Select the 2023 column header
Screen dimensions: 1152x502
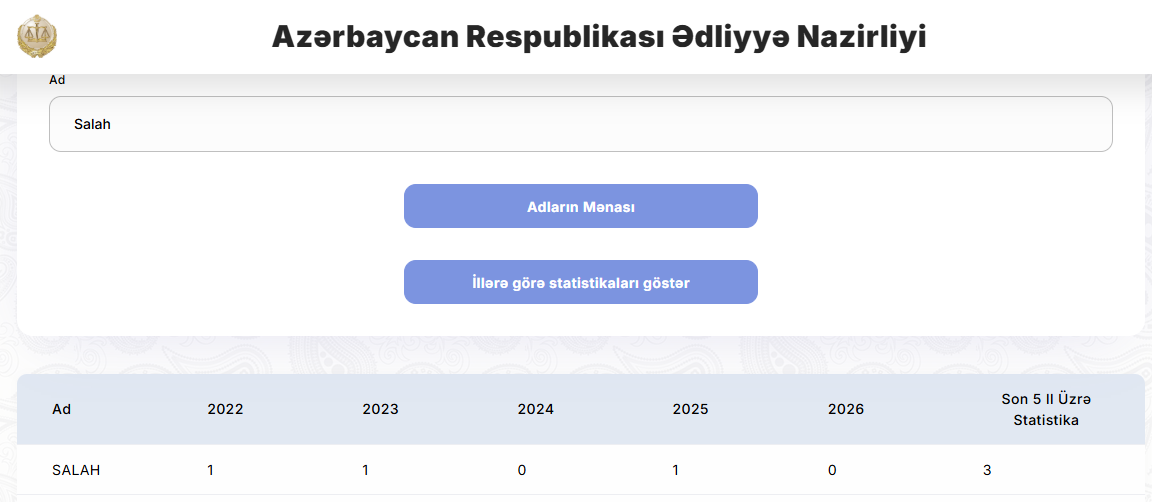tap(380, 409)
